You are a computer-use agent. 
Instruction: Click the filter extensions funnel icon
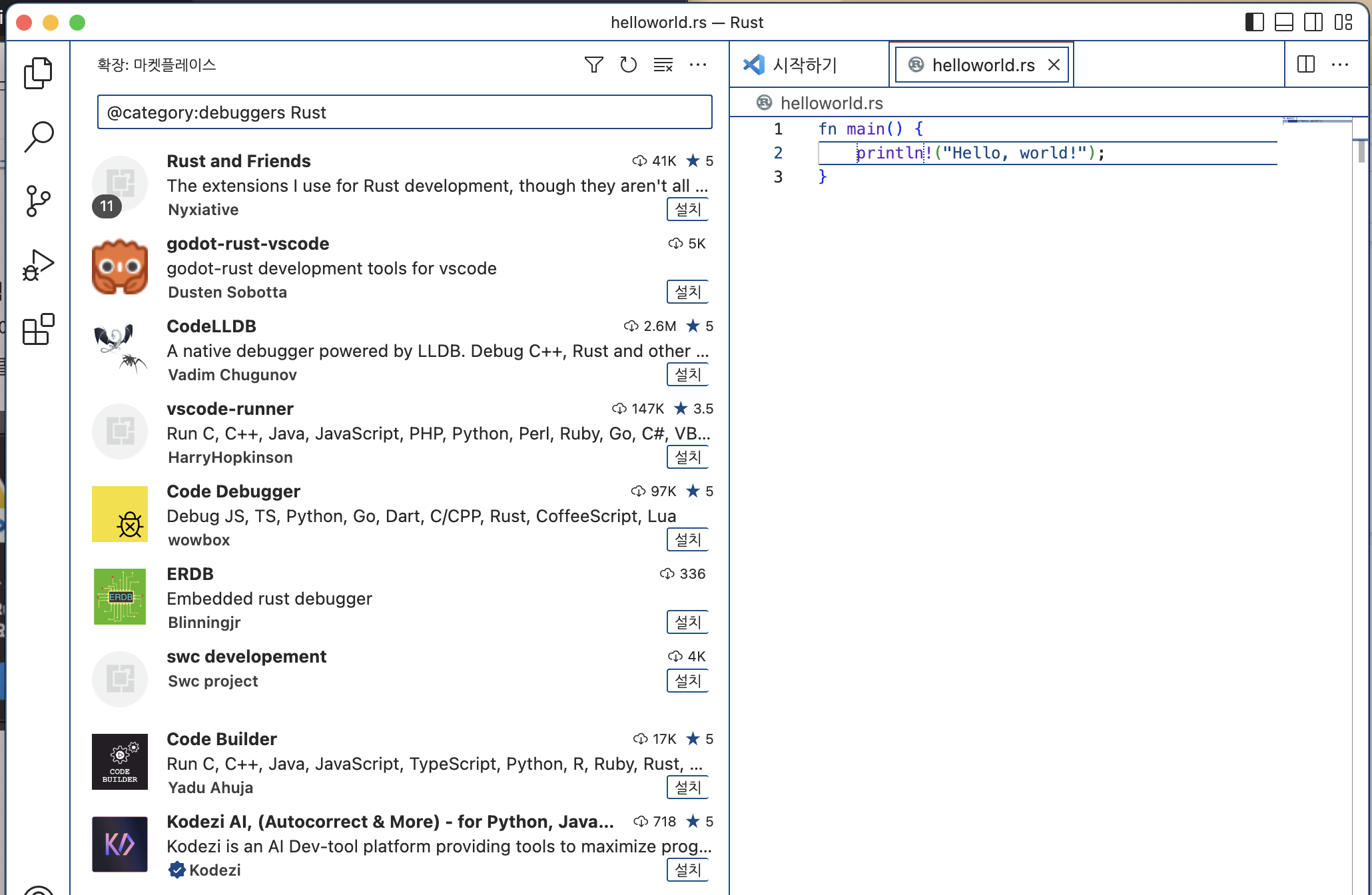pos(593,65)
